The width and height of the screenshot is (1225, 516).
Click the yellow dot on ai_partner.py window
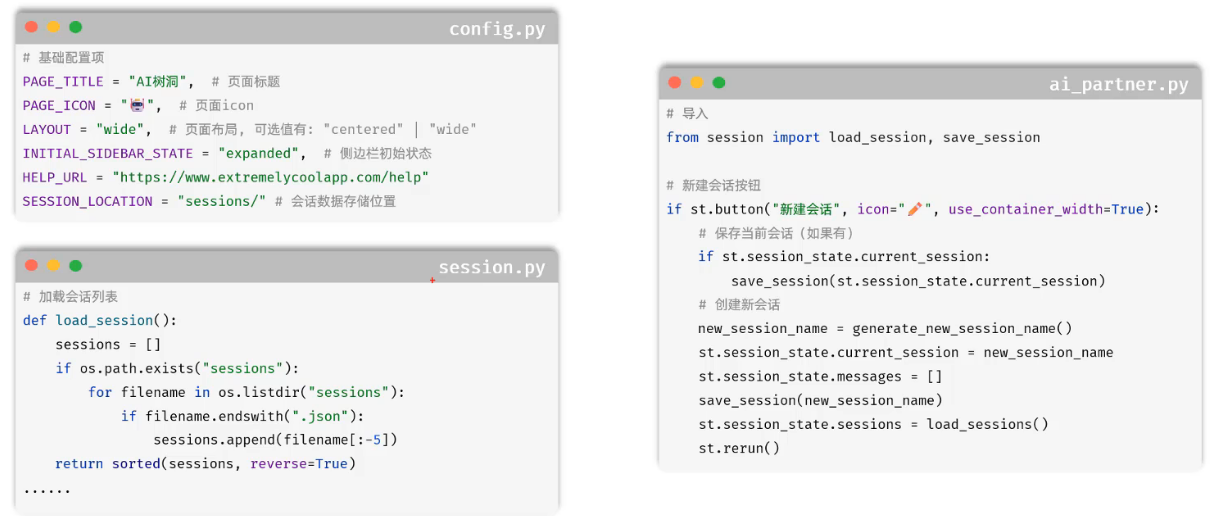click(697, 82)
